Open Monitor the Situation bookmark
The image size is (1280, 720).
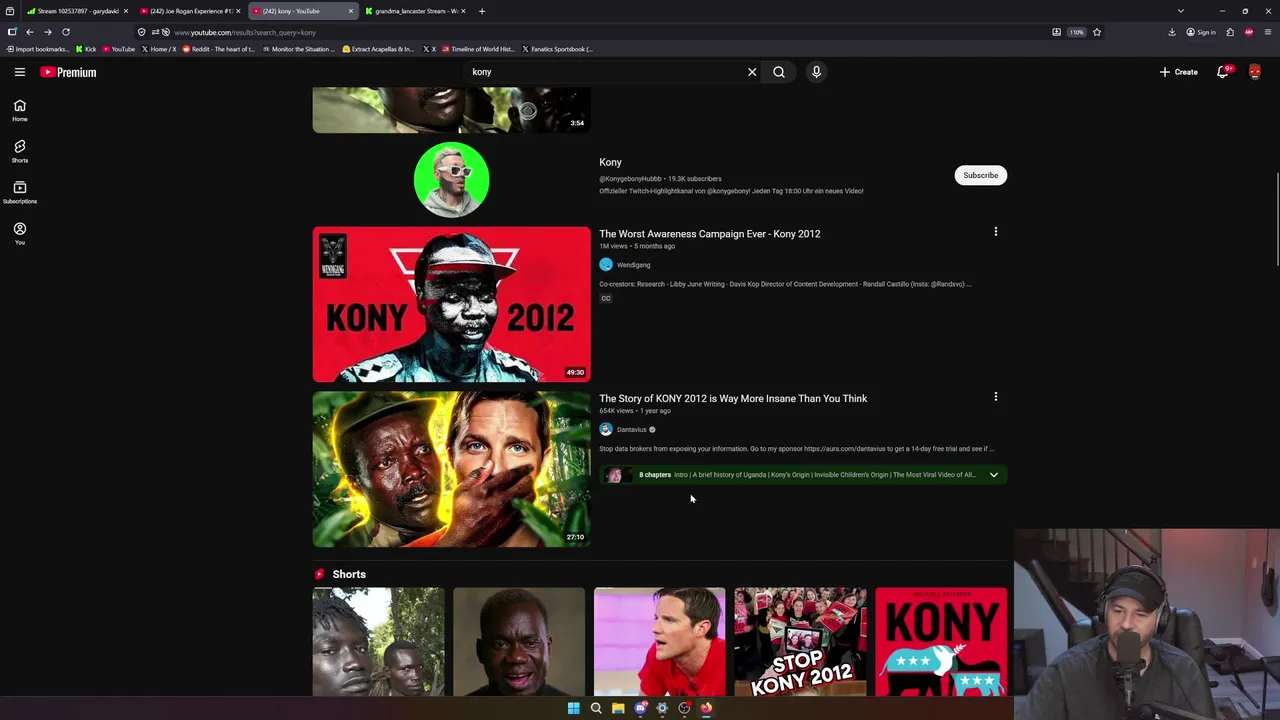pyautogui.click(x=299, y=49)
